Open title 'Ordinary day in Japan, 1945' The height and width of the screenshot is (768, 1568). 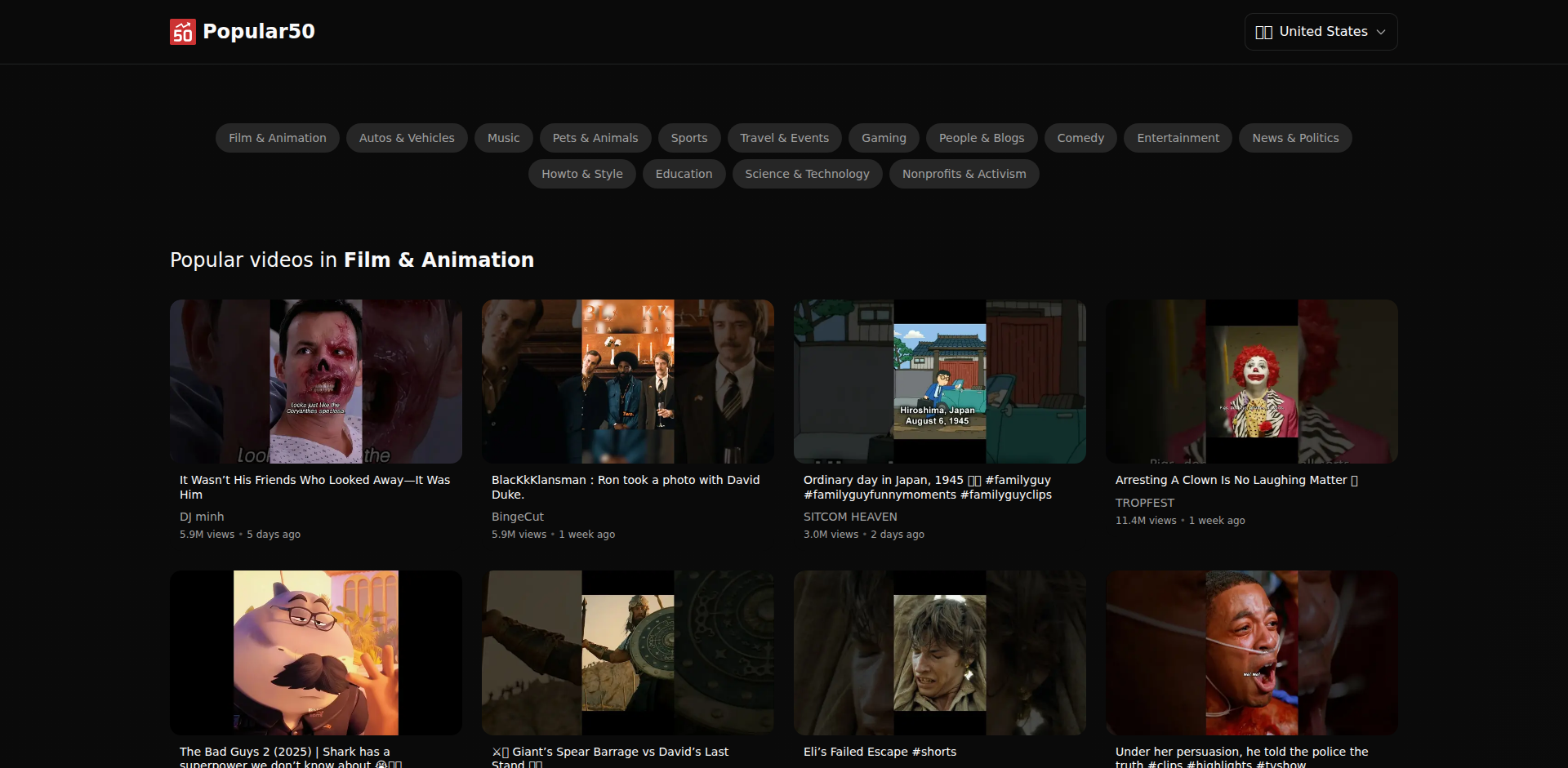928,487
